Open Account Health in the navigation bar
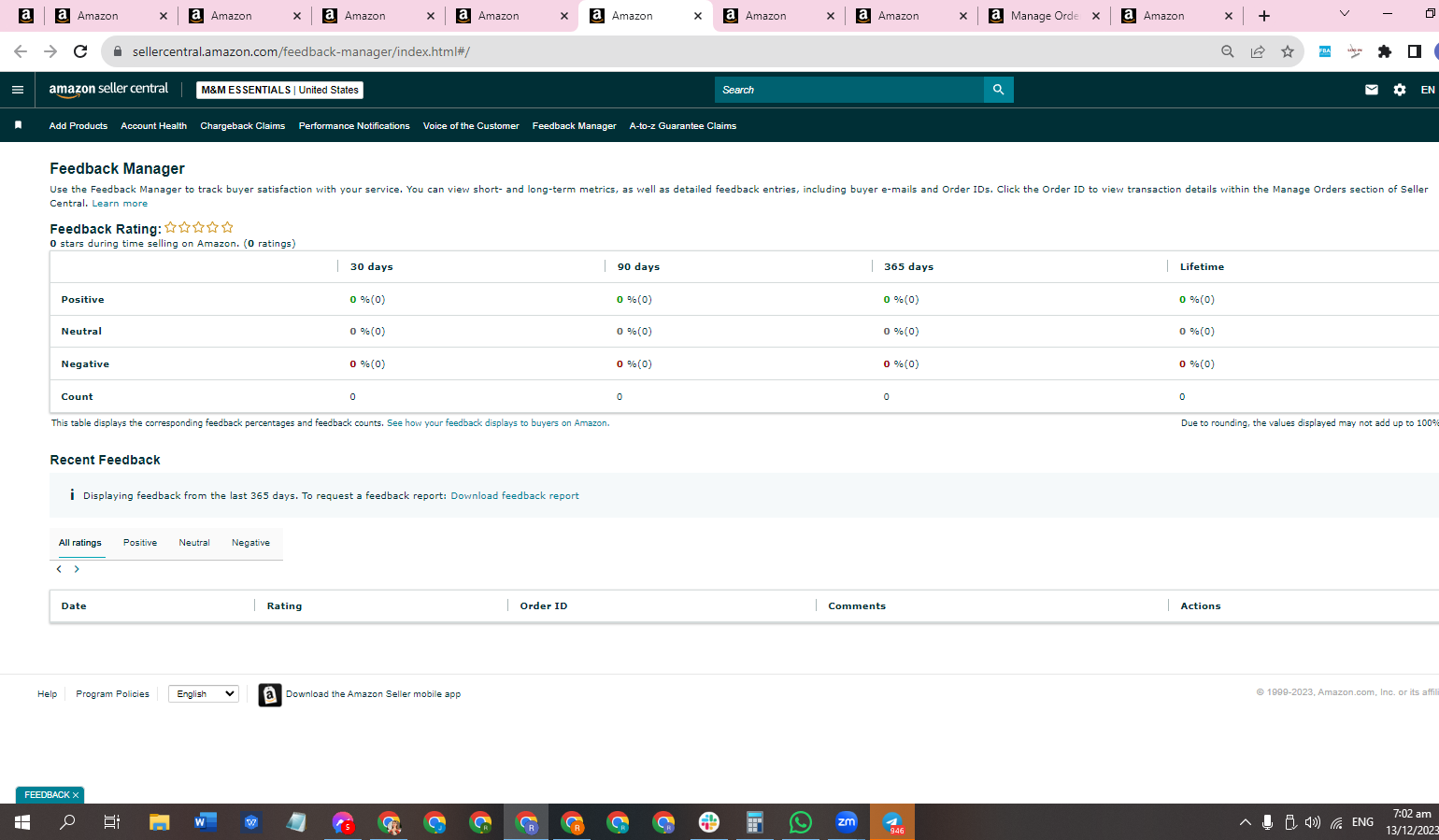 (x=154, y=126)
